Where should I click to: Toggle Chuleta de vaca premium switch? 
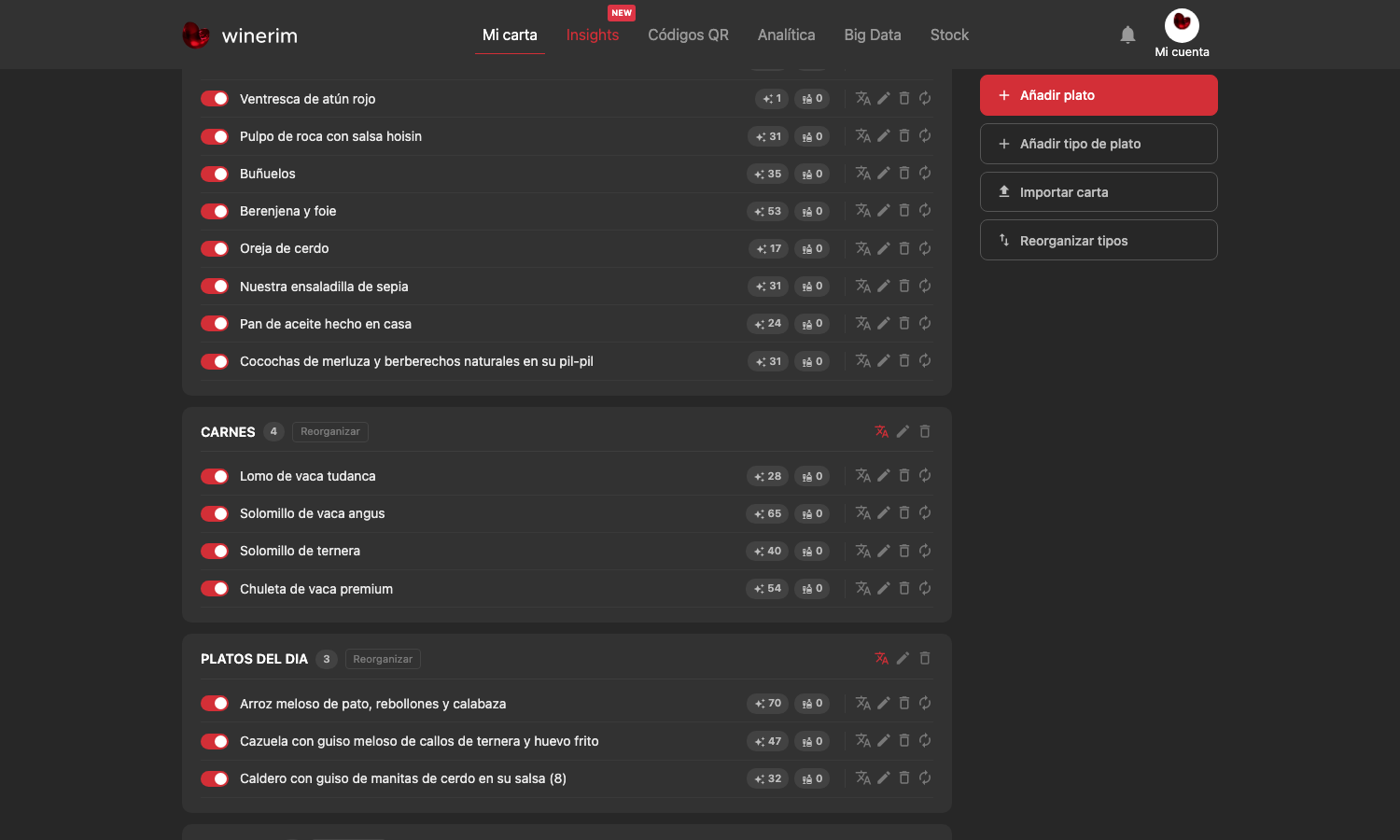pyautogui.click(x=215, y=589)
